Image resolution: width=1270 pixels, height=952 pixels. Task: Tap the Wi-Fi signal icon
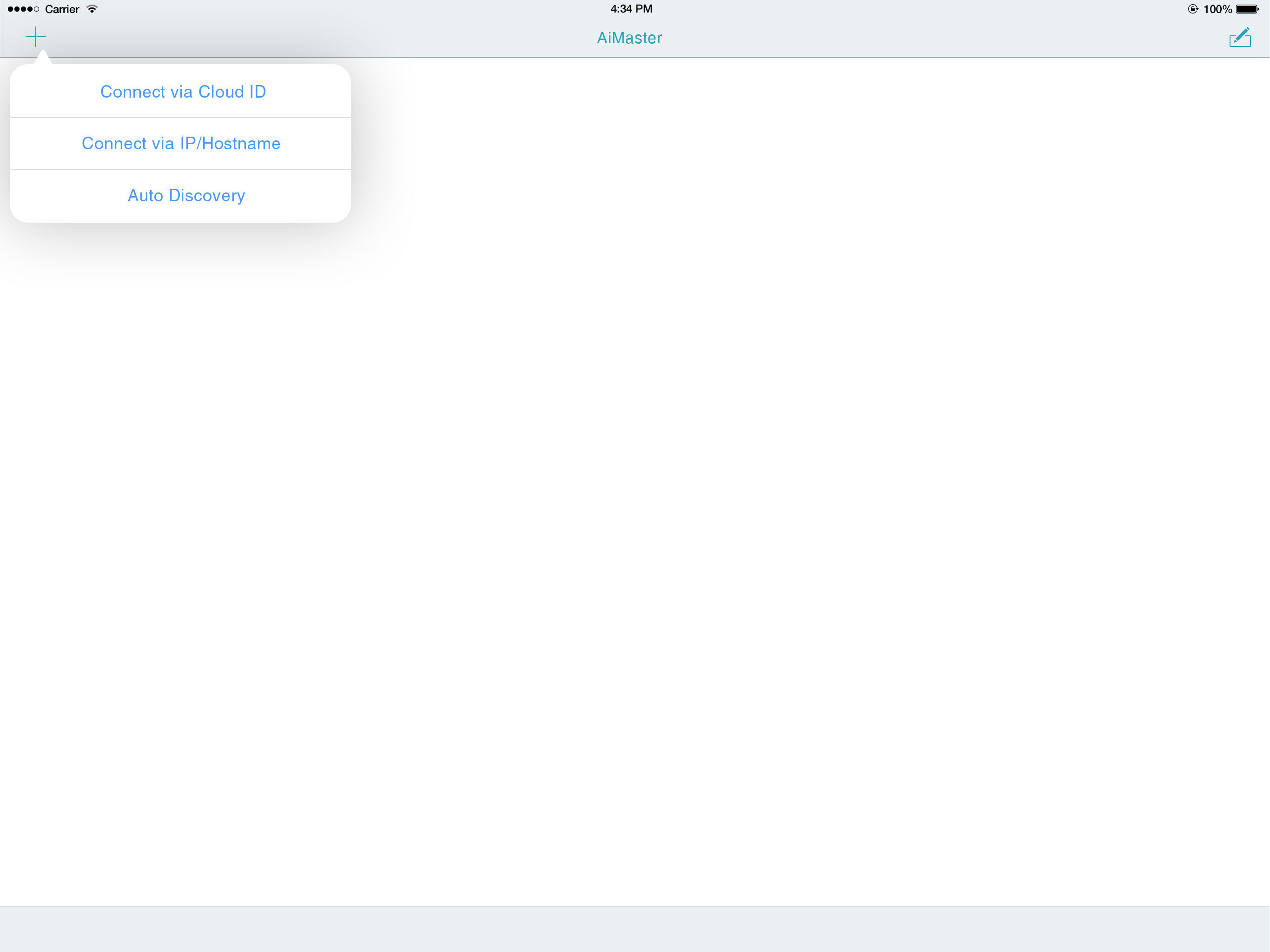click(x=92, y=9)
